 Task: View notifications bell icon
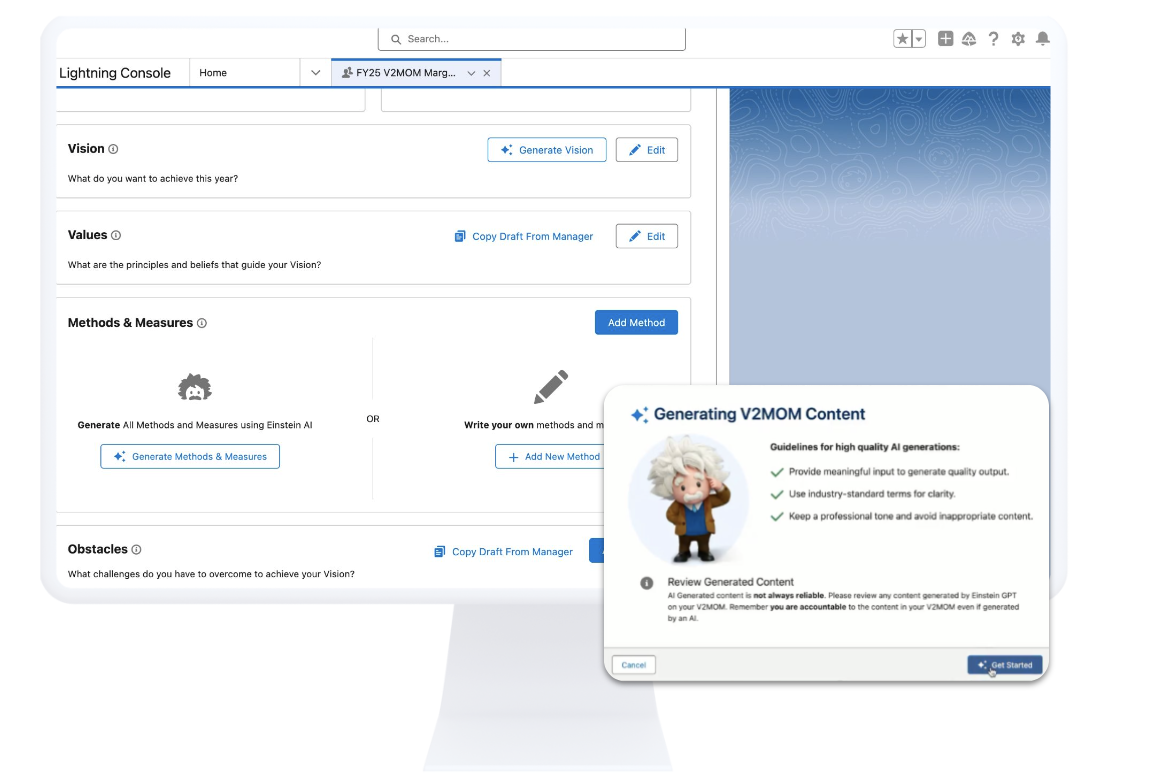1043,39
